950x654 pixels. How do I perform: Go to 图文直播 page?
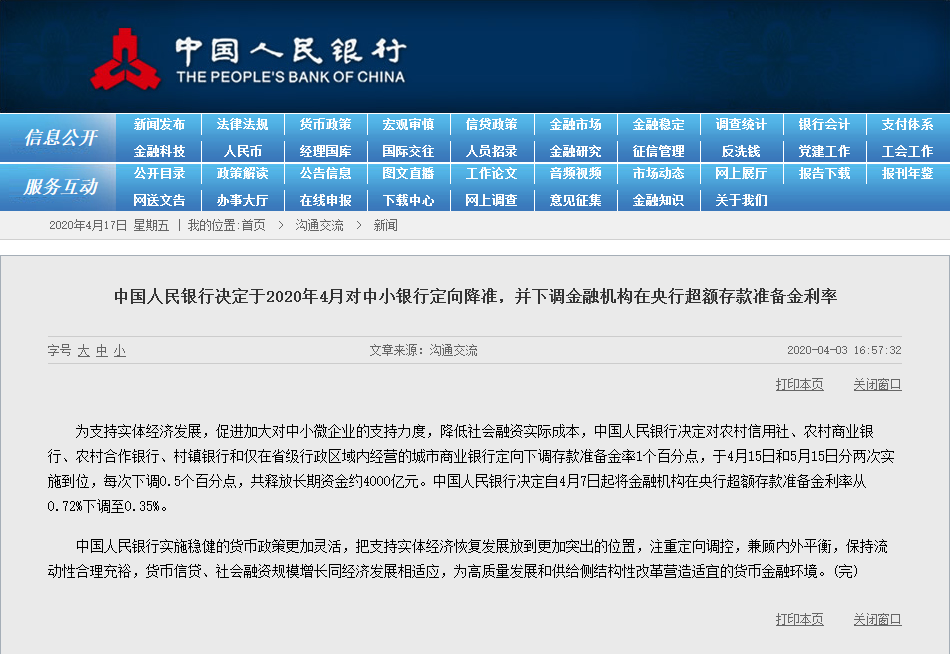click(408, 173)
